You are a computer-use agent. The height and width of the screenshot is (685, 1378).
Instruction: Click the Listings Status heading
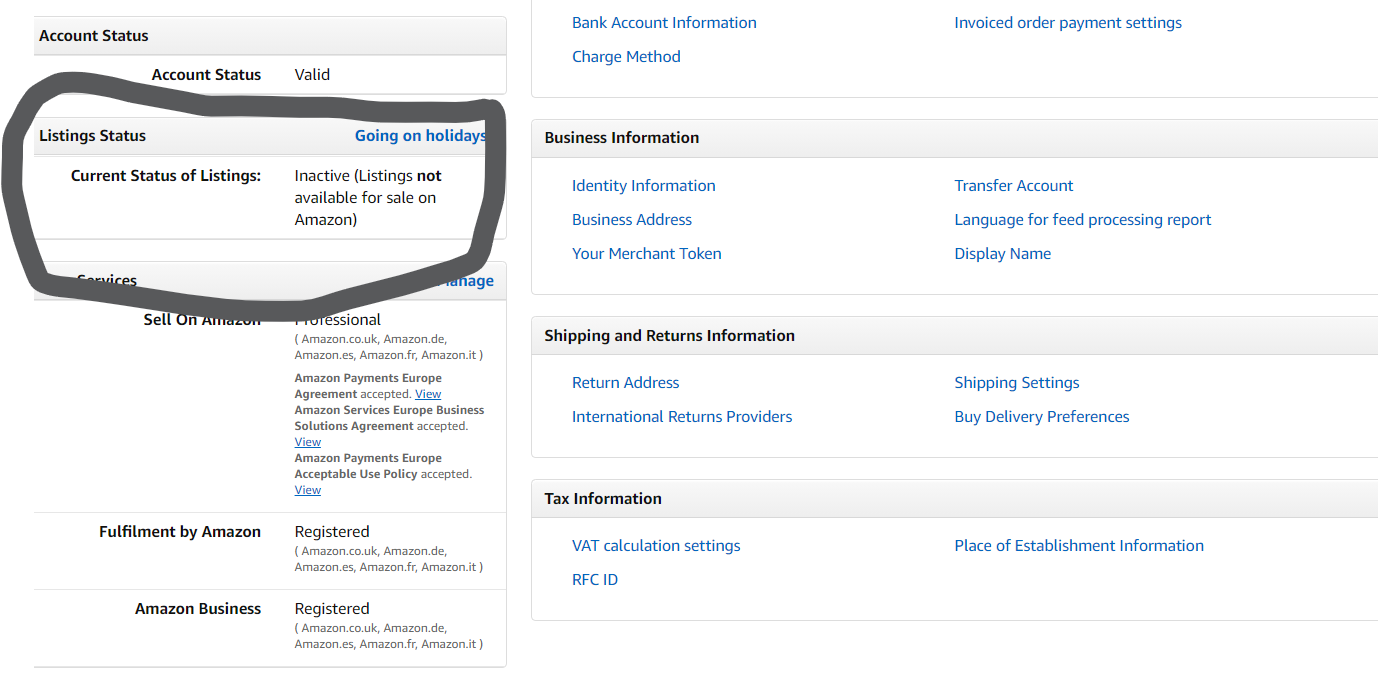[92, 135]
